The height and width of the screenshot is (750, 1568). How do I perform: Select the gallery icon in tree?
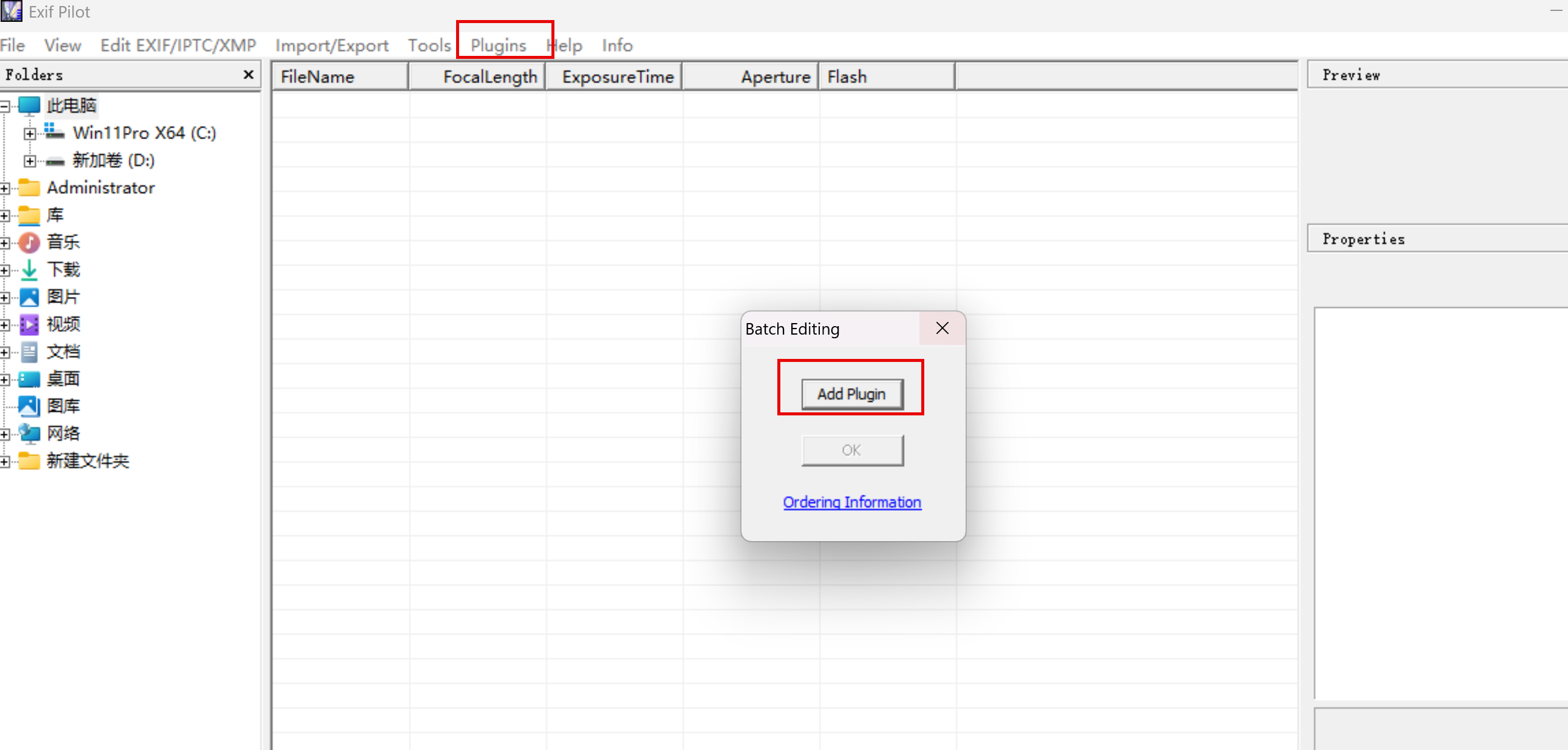click(x=29, y=406)
